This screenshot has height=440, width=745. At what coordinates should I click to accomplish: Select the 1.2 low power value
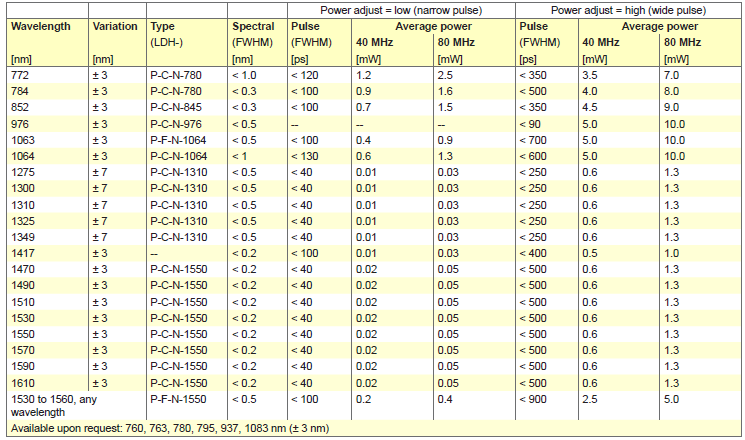(363, 75)
